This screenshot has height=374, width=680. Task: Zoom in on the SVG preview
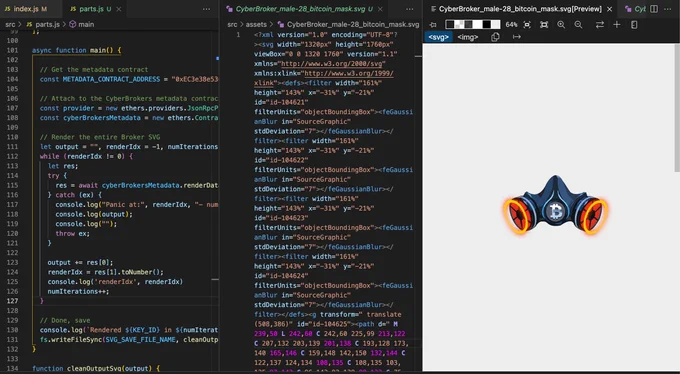pos(561,25)
